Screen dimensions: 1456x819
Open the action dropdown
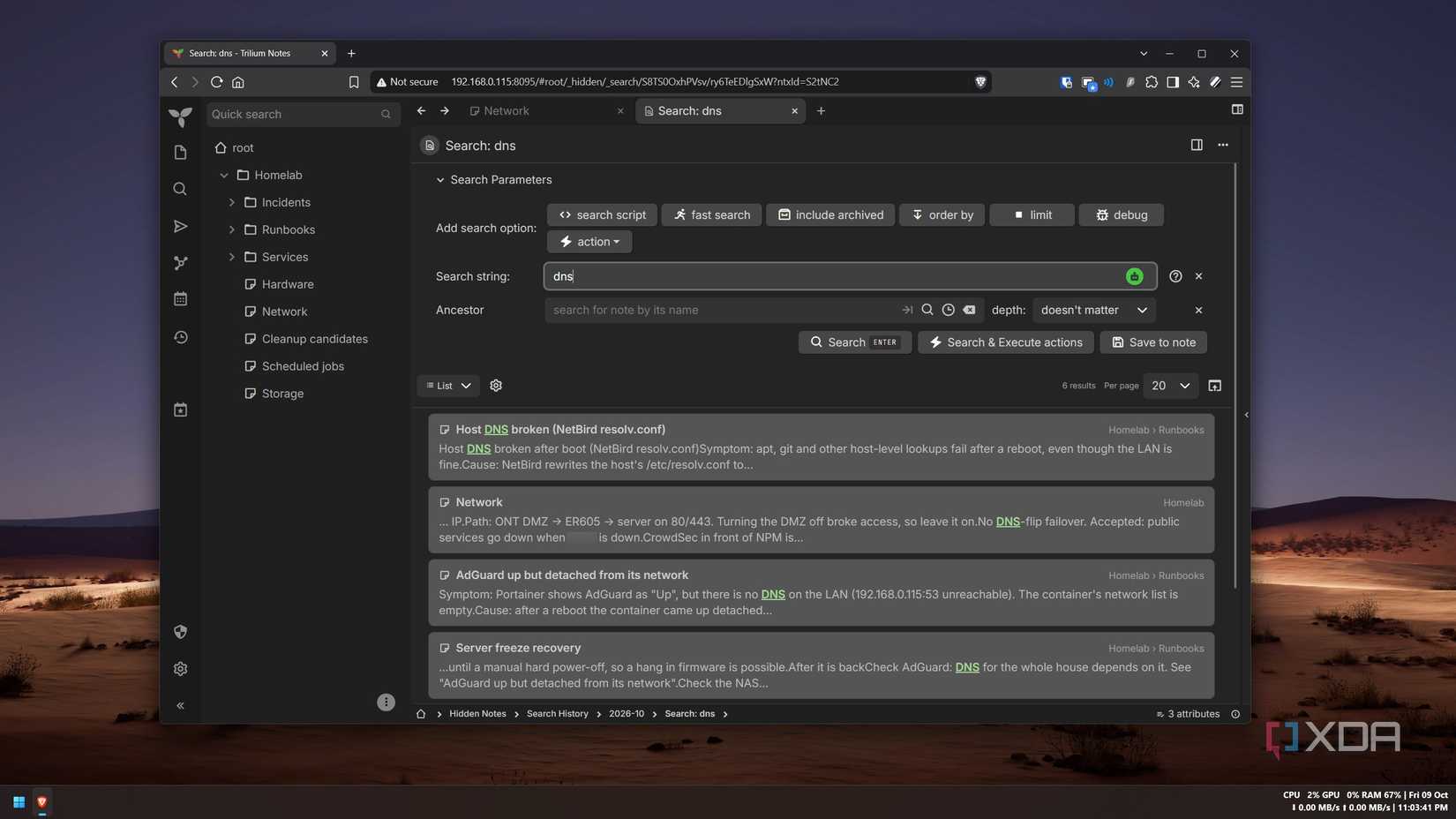(x=589, y=242)
